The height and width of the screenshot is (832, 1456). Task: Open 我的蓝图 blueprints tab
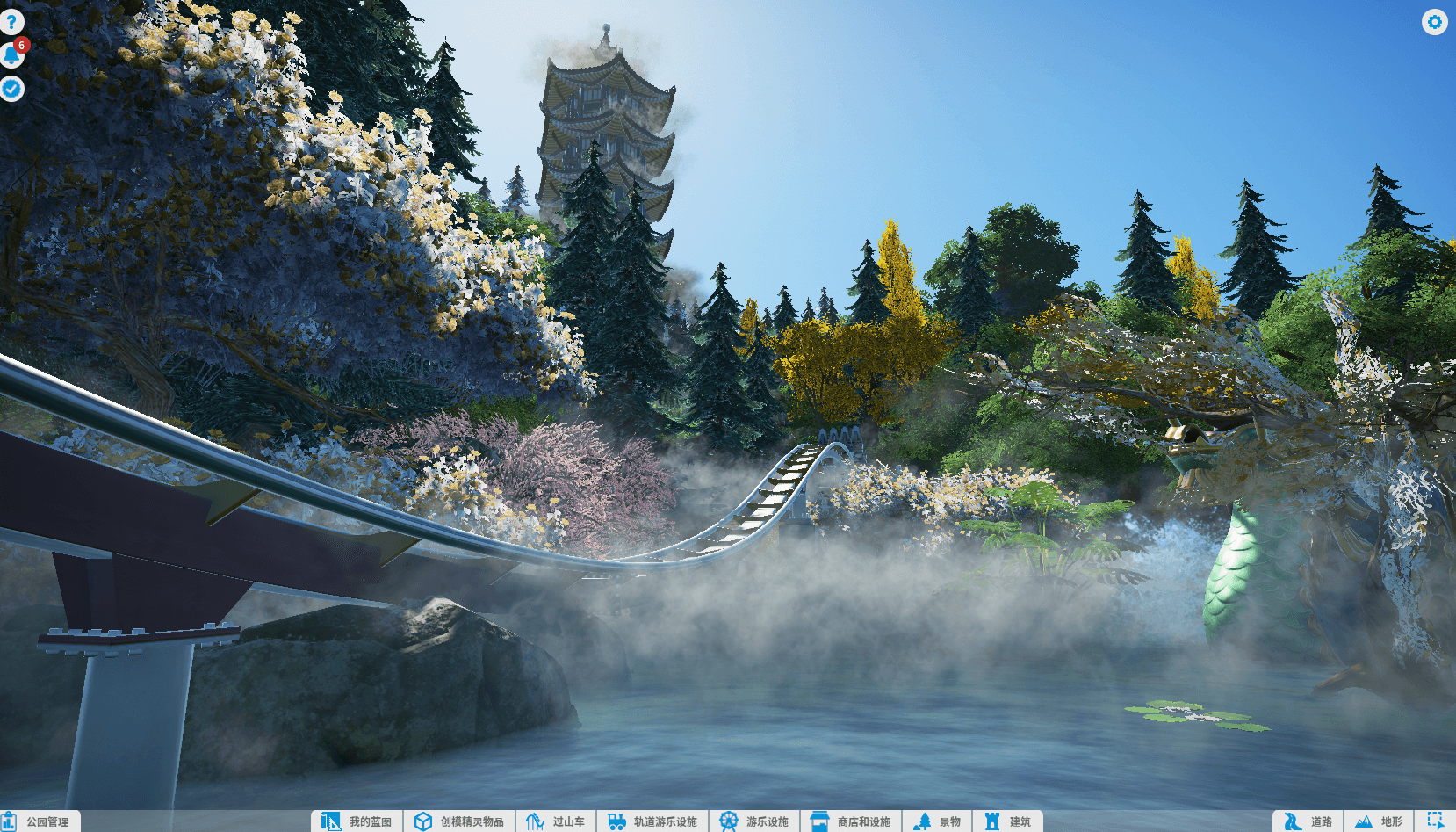(x=357, y=821)
